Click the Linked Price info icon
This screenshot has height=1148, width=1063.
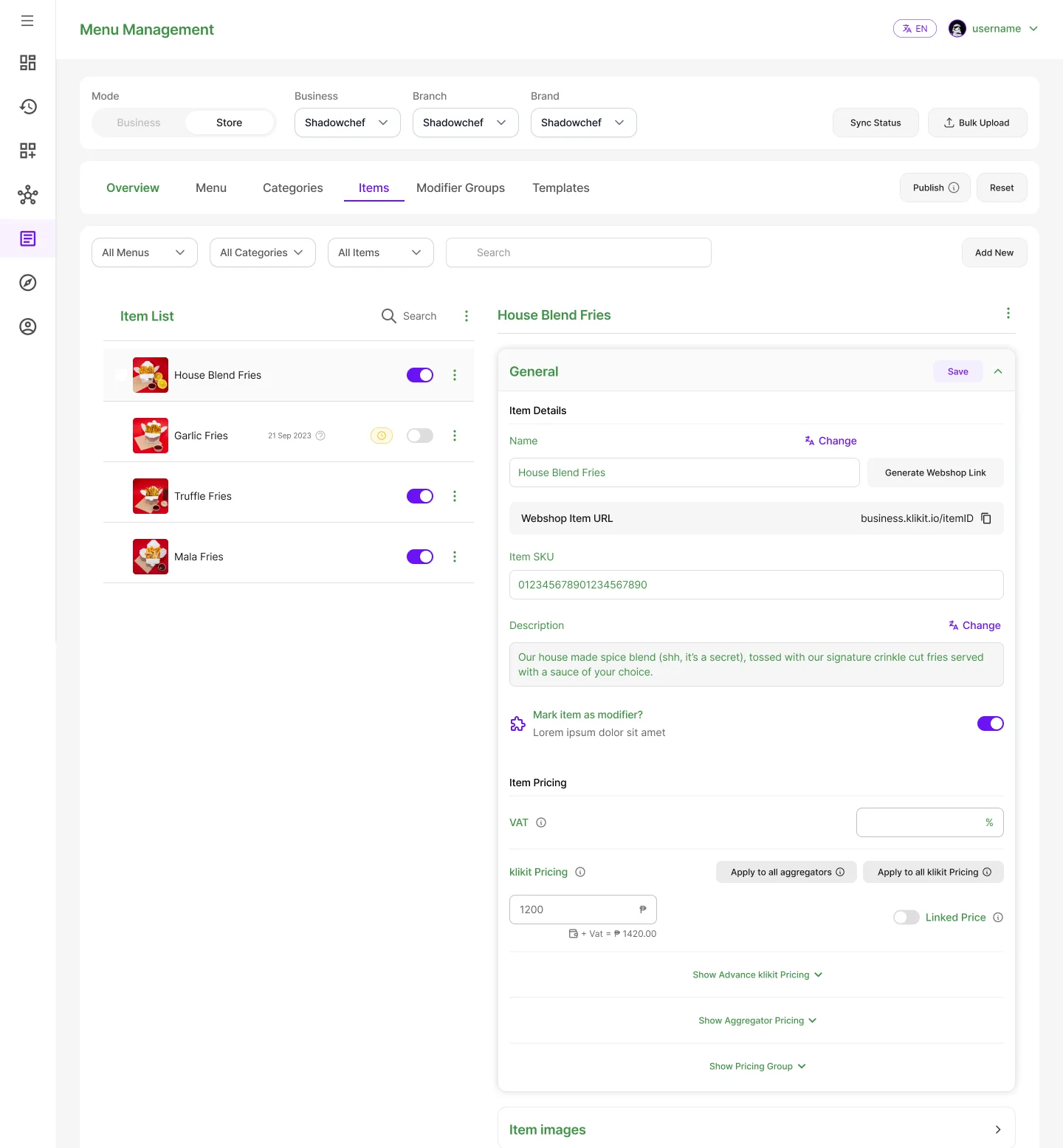pos(998,918)
